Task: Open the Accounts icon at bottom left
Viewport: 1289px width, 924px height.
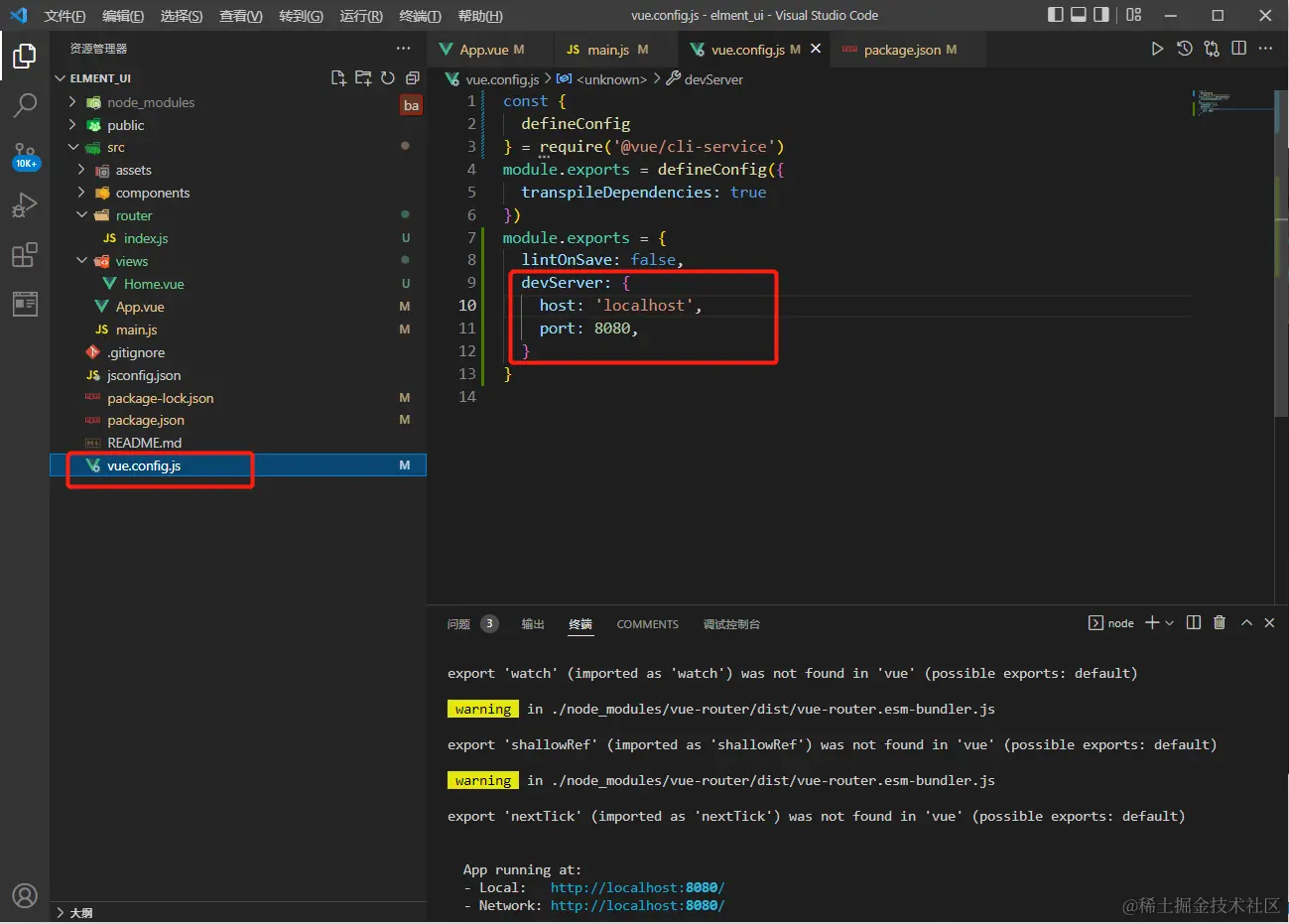Action: coord(25,895)
